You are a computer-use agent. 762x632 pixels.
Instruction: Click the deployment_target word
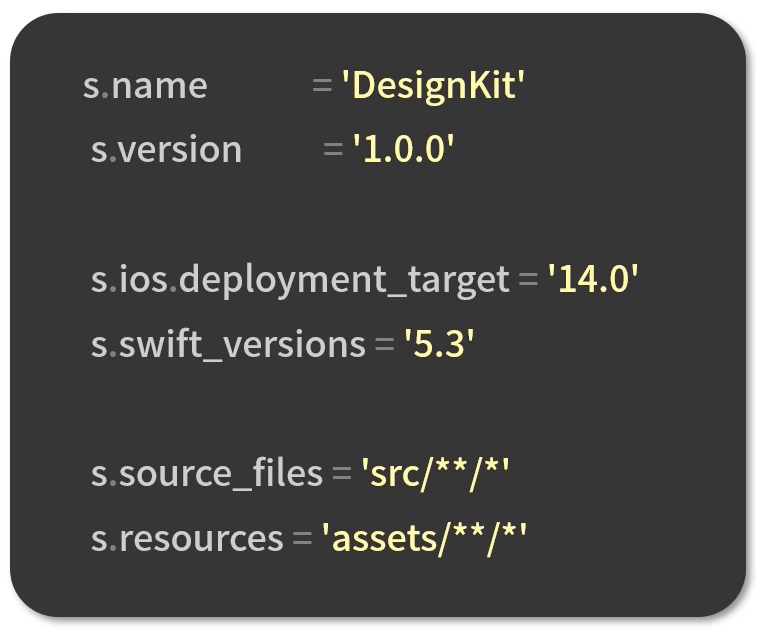coord(344,279)
